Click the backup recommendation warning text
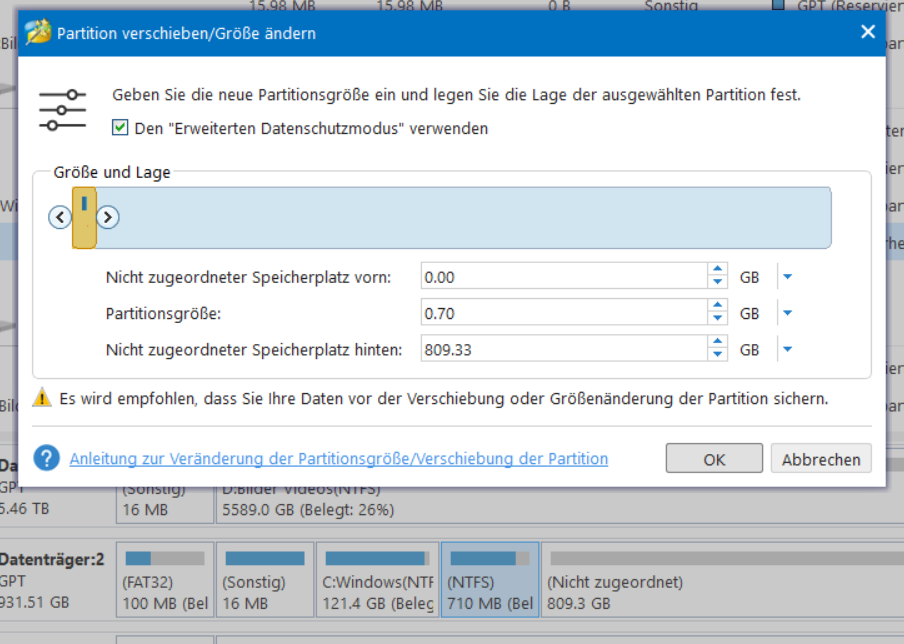The image size is (904, 644). pyautogui.click(x=444, y=398)
